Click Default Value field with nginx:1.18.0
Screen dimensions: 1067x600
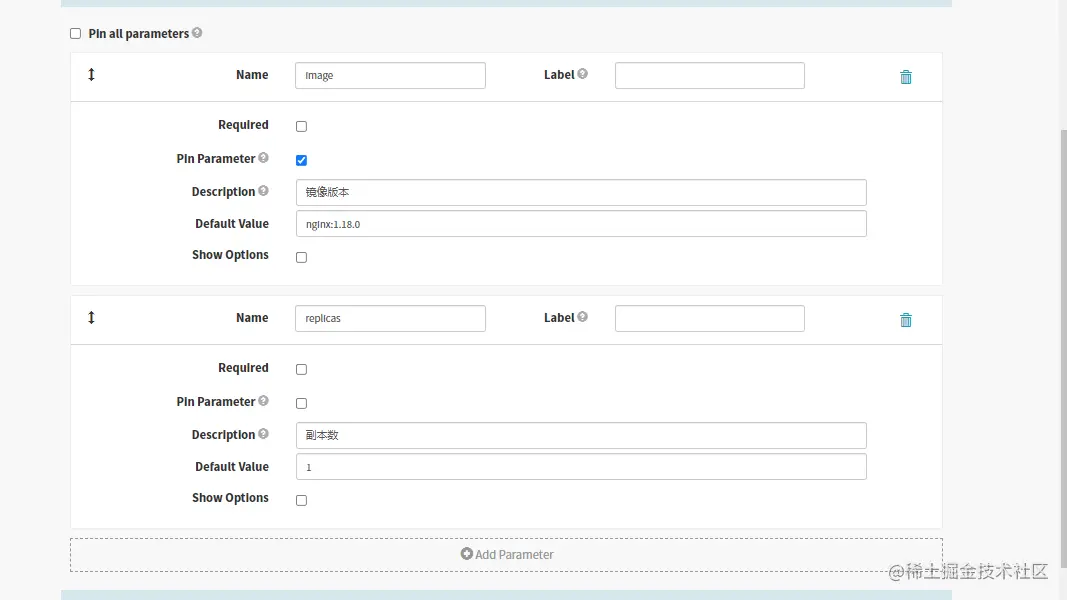[581, 224]
